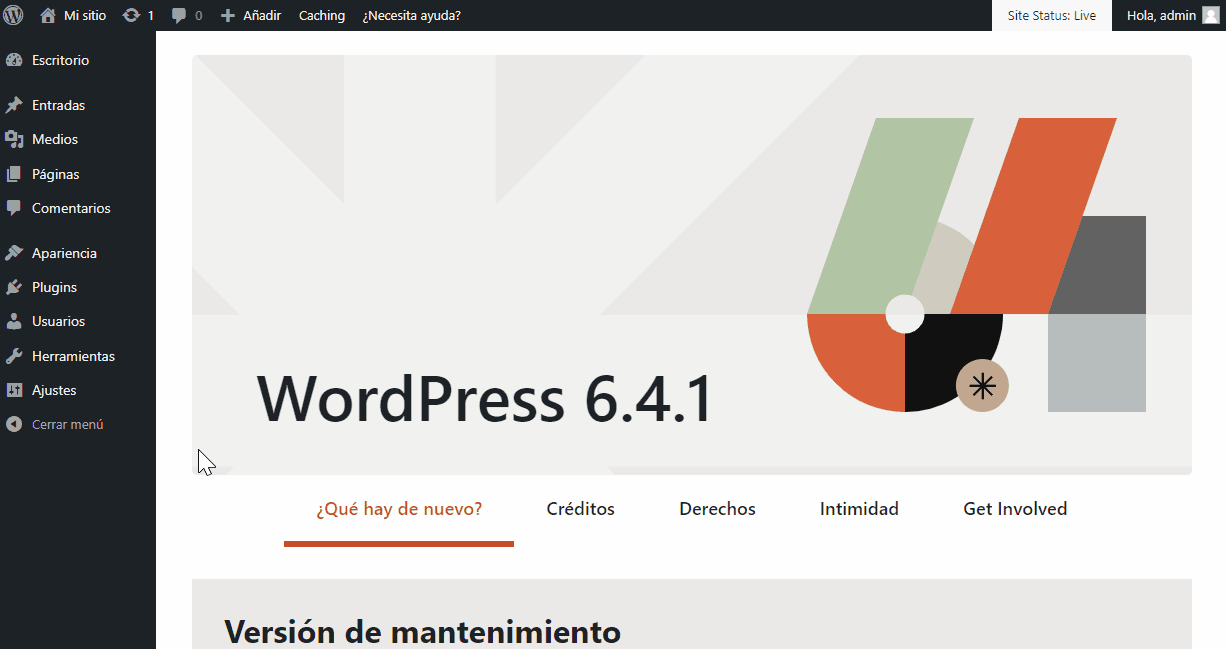Image resolution: width=1226 pixels, height=649 pixels.
Task: Click the Apariencia paintbrush icon
Action: pyautogui.click(x=14, y=253)
